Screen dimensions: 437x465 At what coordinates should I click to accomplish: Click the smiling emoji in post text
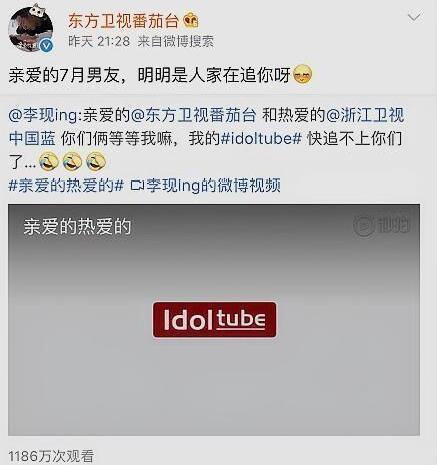(x=303, y=75)
